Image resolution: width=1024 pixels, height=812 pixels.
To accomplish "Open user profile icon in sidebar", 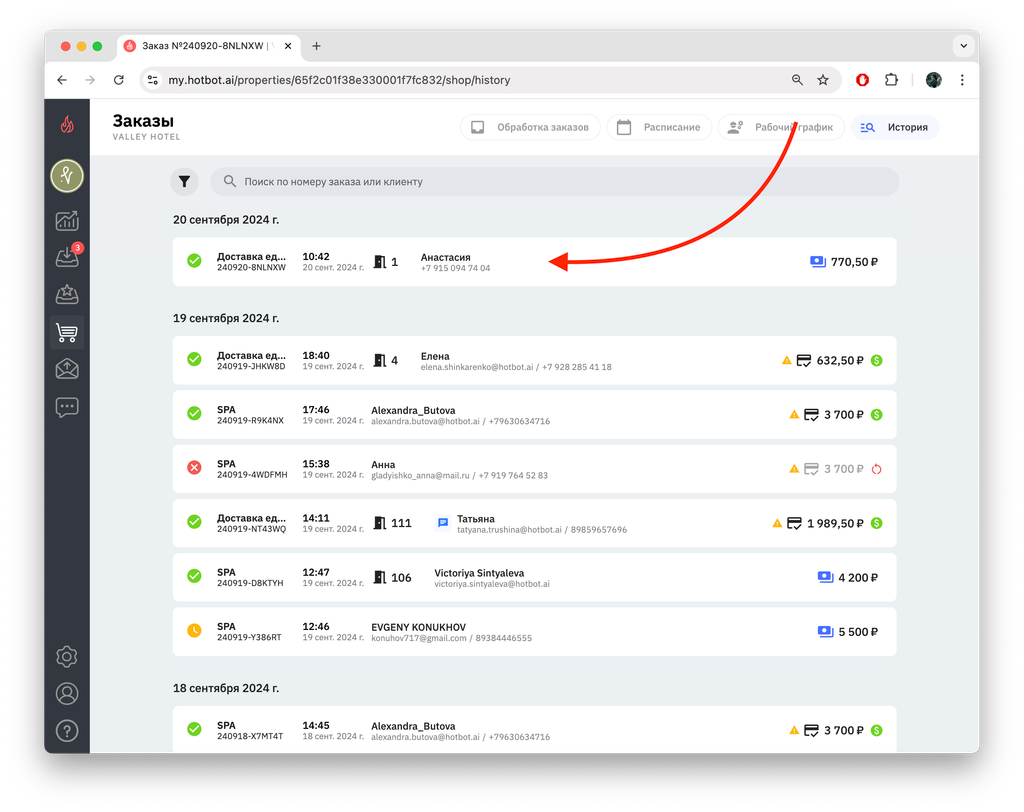I will (67, 693).
